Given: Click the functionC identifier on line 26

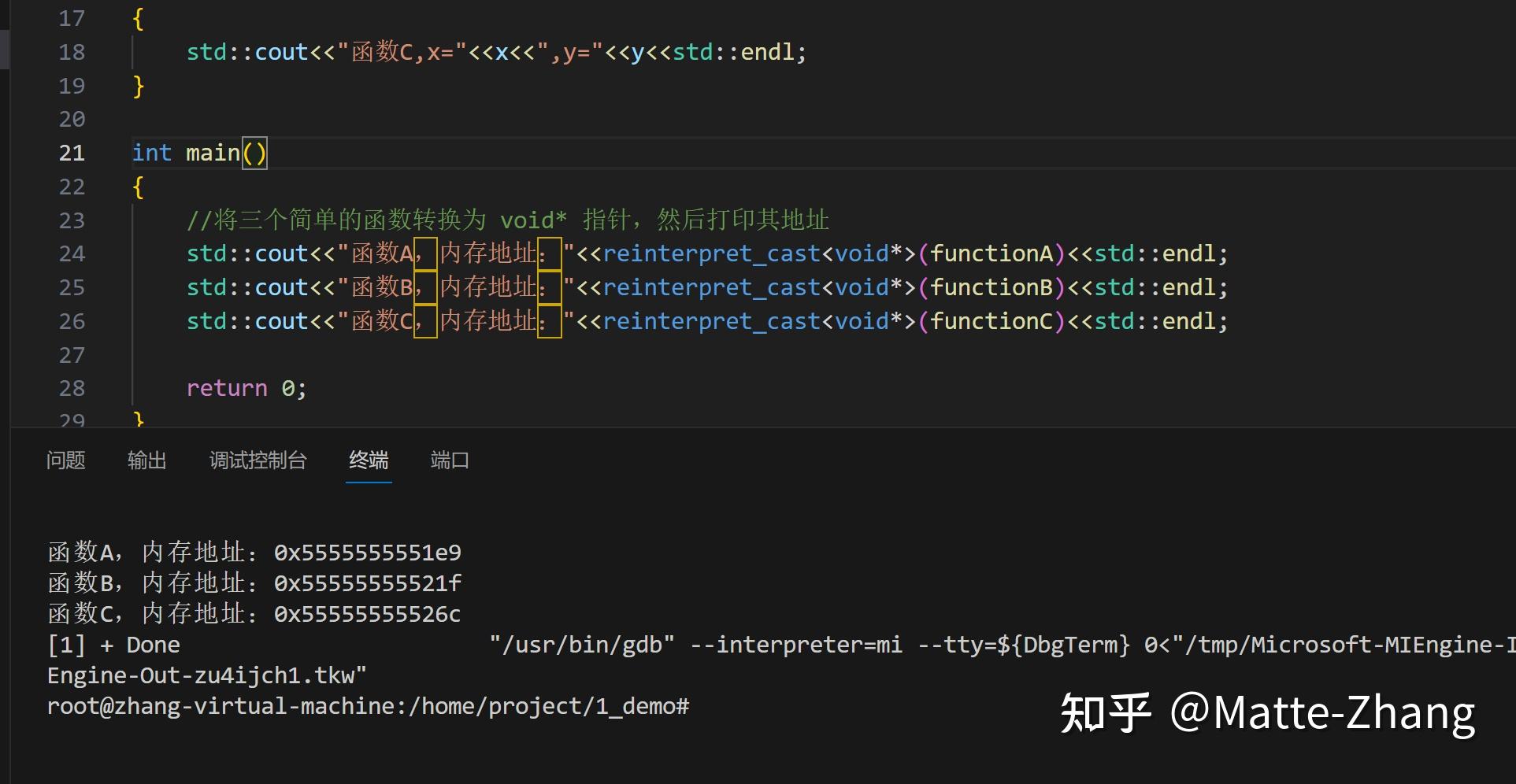Looking at the screenshot, I should click(x=989, y=320).
